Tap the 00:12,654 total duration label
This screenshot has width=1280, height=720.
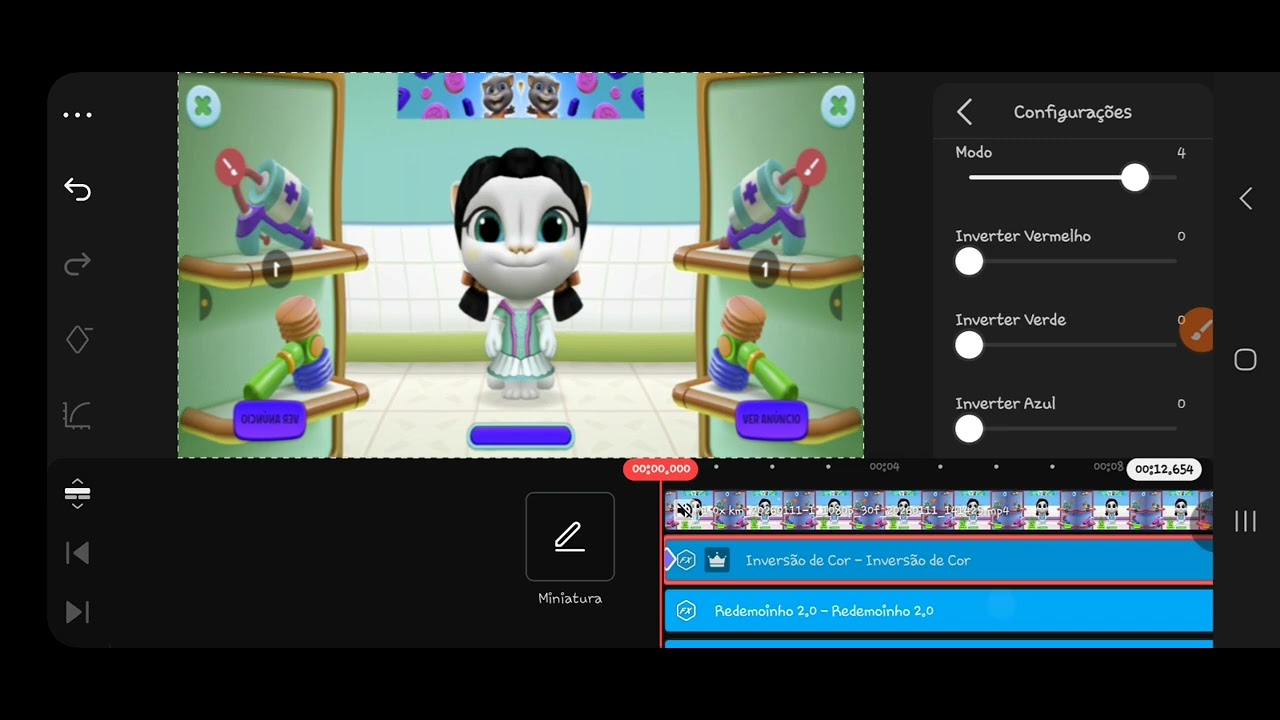1164,469
